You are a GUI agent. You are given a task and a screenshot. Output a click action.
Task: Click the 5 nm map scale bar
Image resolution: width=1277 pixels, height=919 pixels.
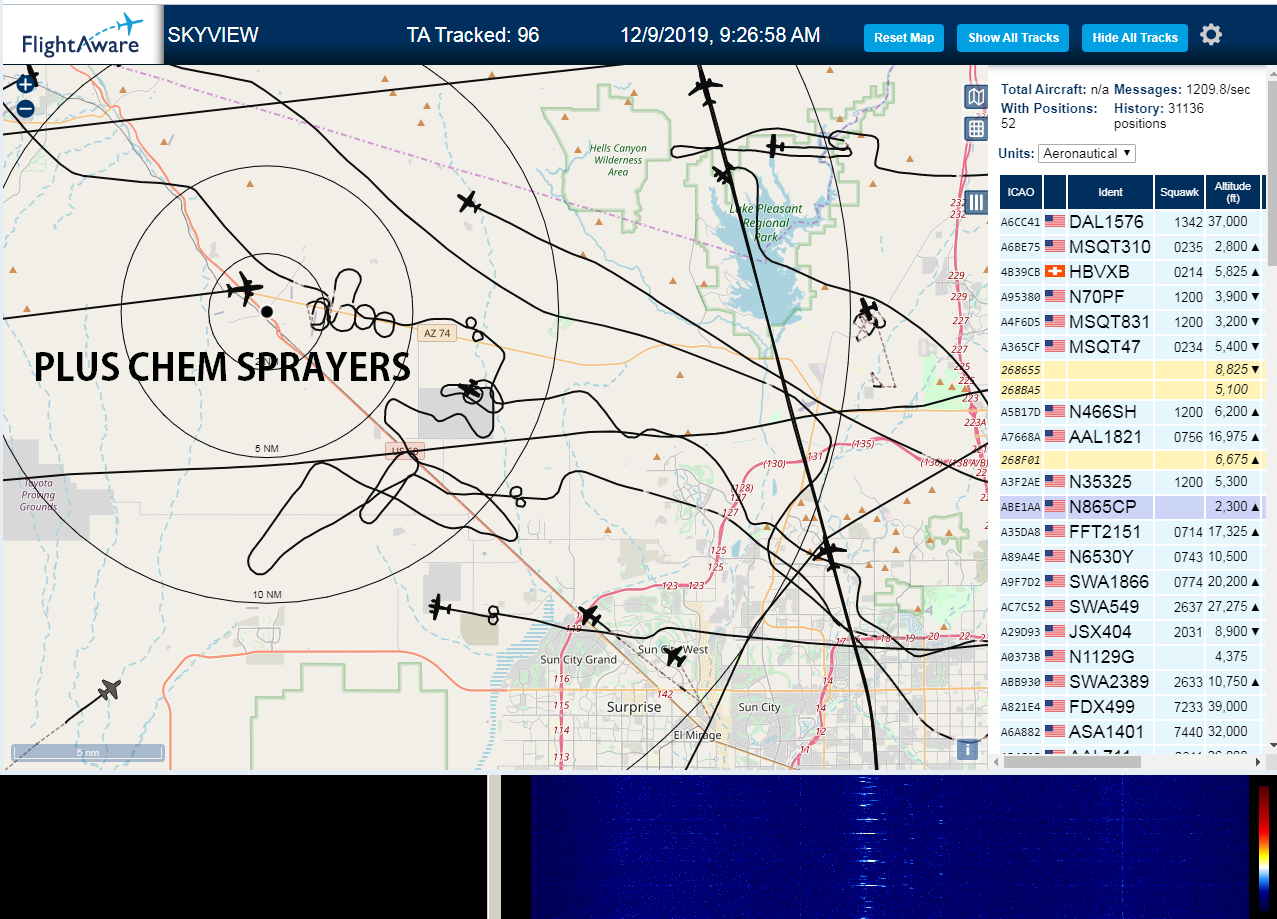tap(88, 752)
